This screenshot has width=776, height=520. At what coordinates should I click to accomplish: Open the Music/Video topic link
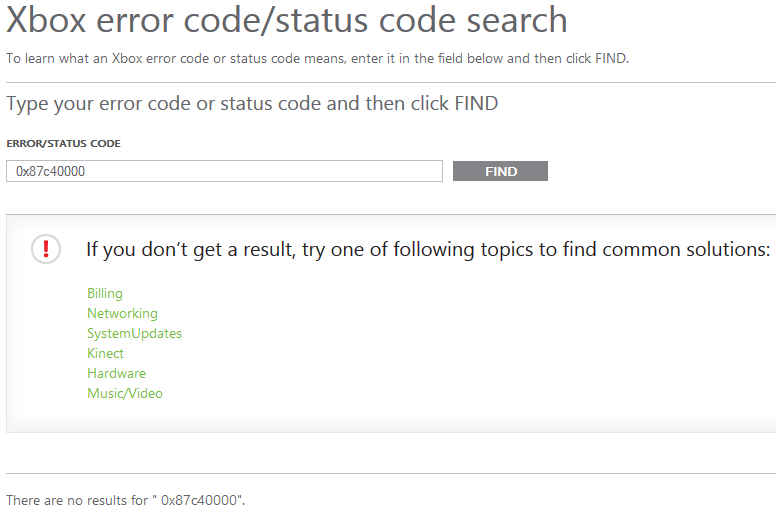click(125, 393)
